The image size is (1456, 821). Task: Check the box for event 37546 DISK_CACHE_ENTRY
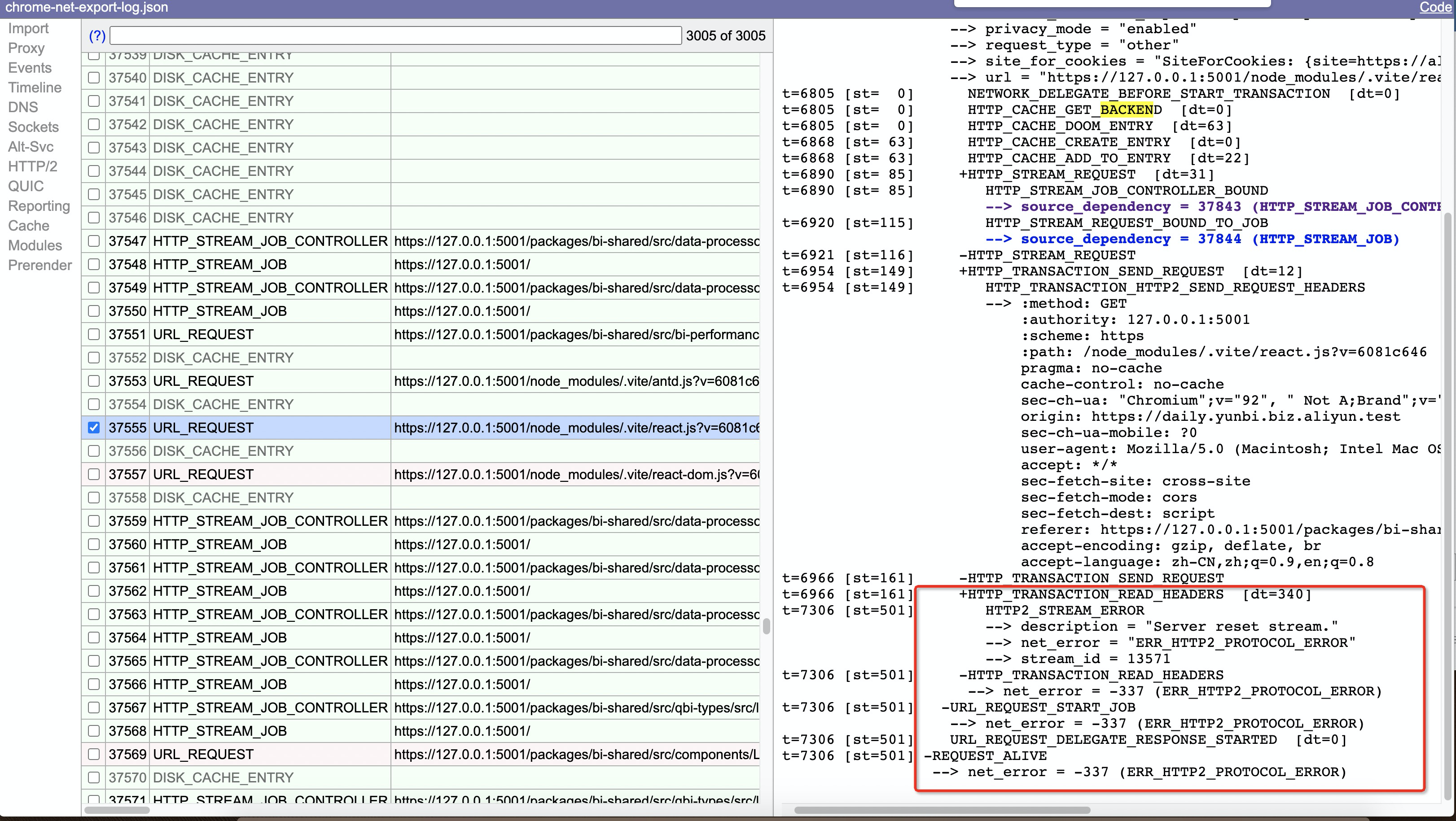pos(94,218)
